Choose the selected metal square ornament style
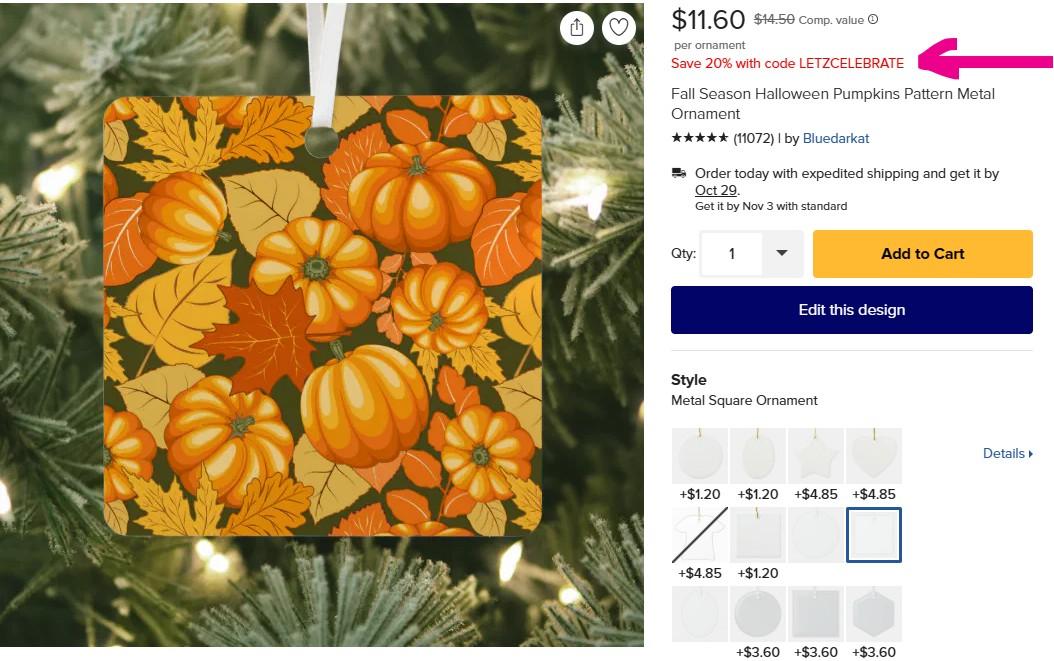The height and width of the screenshot is (661, 1054). pos(874,535)
